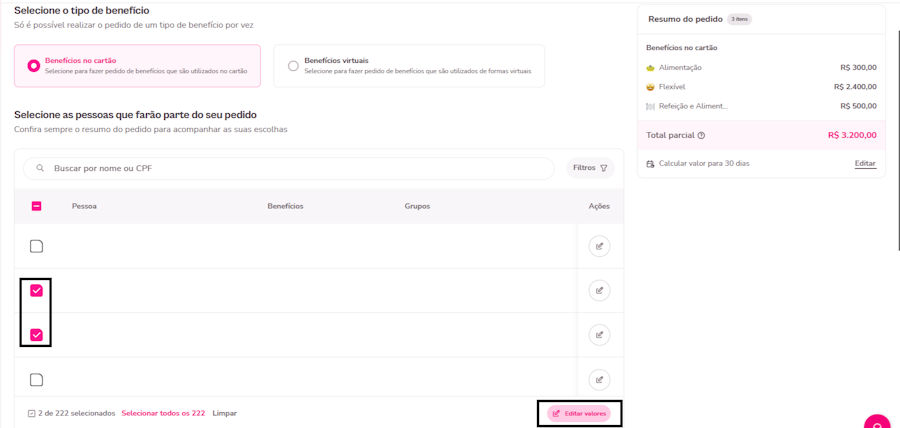
Task: Toggle the header select-all checkbox
Action: coord(37,206)
